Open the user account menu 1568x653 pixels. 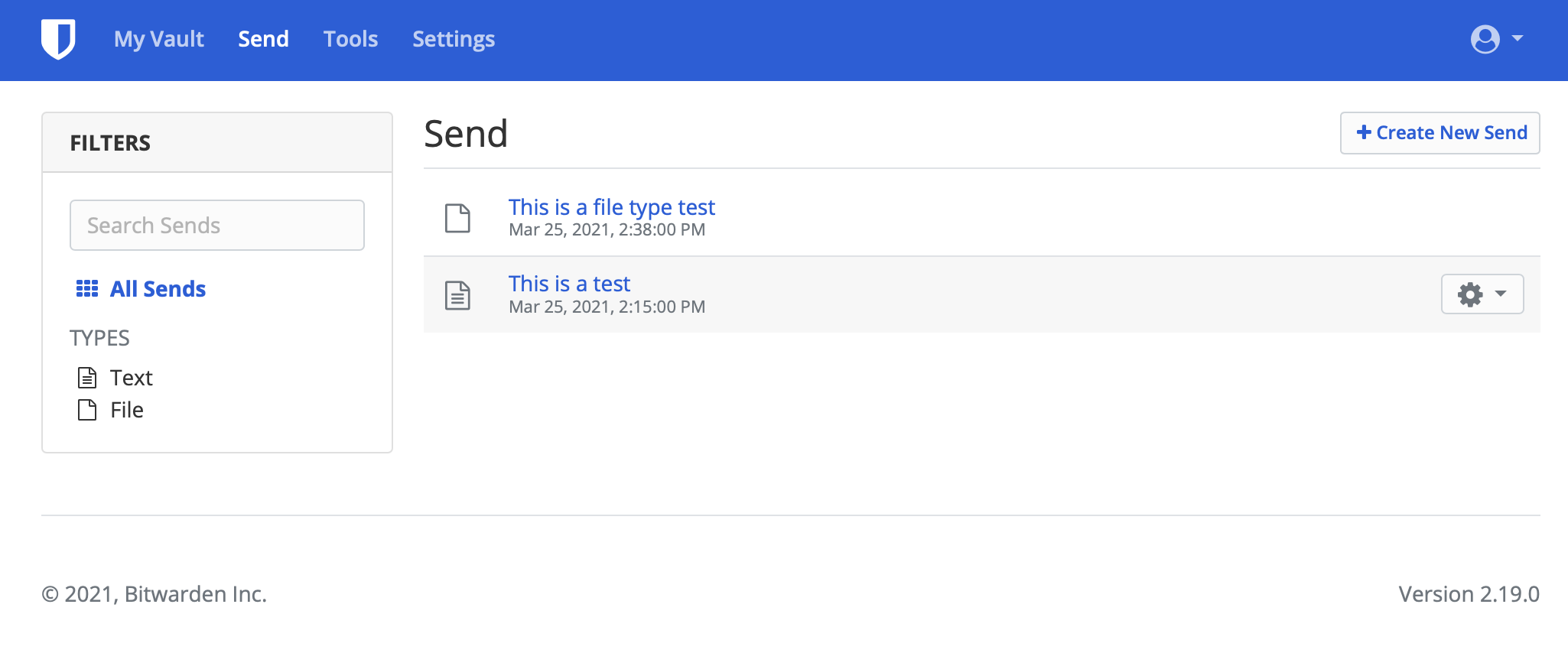point(1497,39)
